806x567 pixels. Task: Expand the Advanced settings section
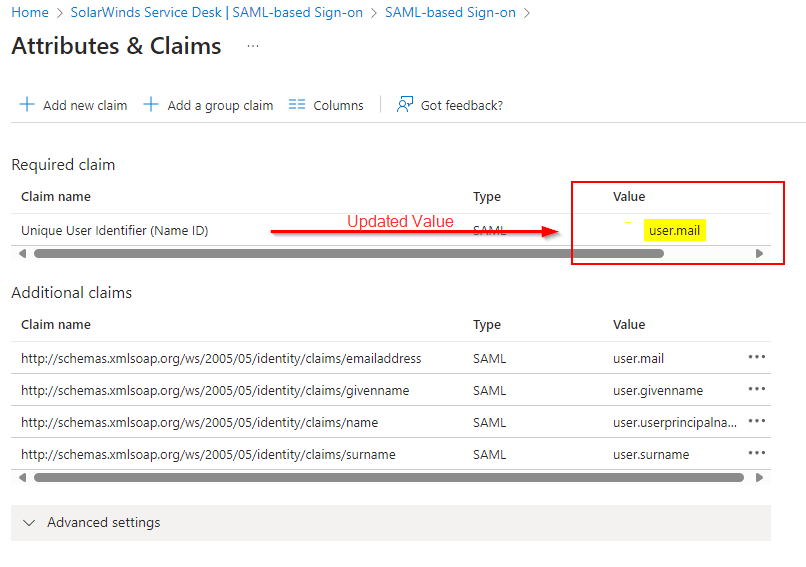[391, 523]
